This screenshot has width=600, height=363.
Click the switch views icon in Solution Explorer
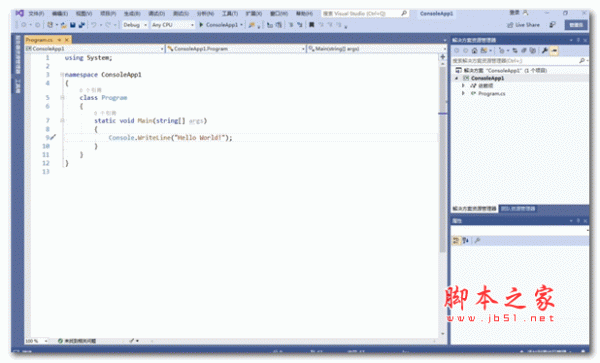pos(485,50)
